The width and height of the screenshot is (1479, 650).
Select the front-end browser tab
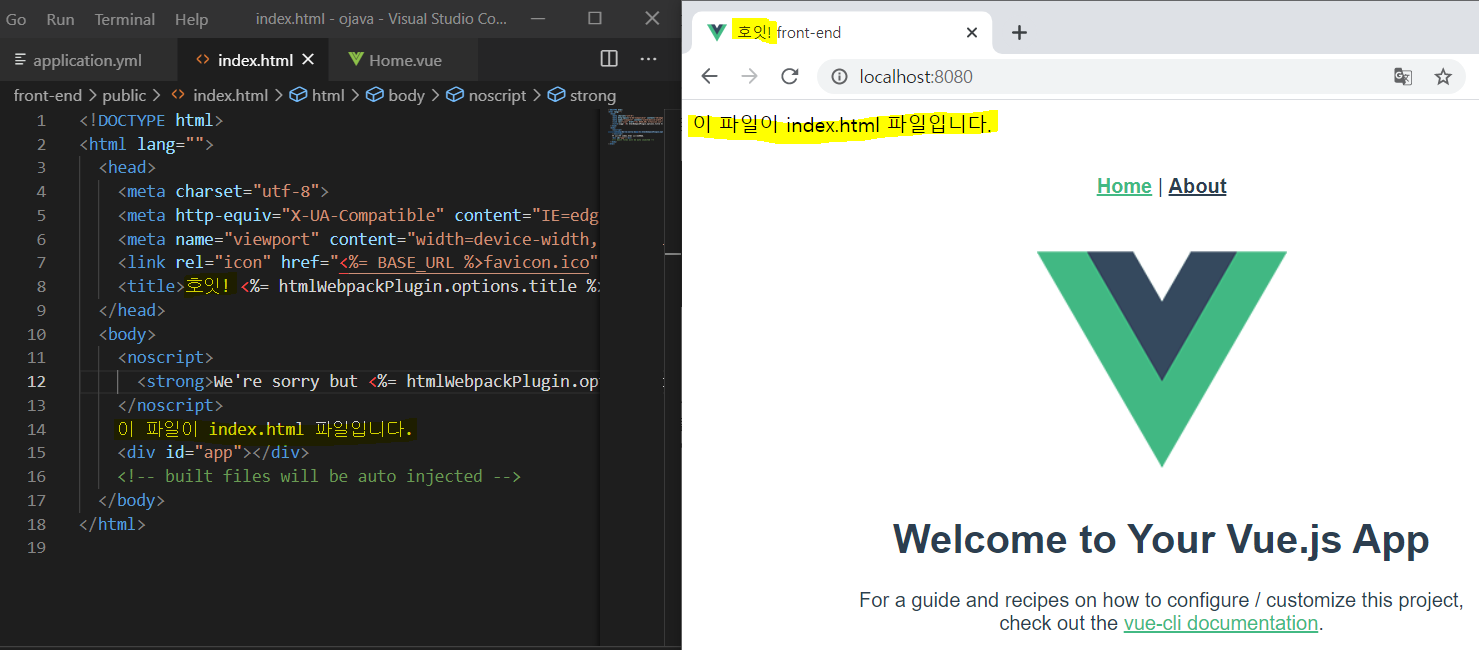point(843,32)
